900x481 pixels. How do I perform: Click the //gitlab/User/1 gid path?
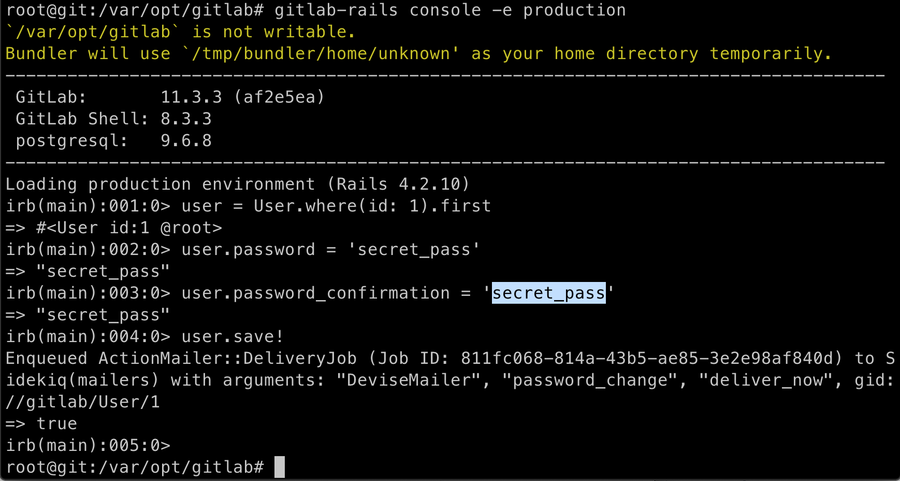click(82, 402)
